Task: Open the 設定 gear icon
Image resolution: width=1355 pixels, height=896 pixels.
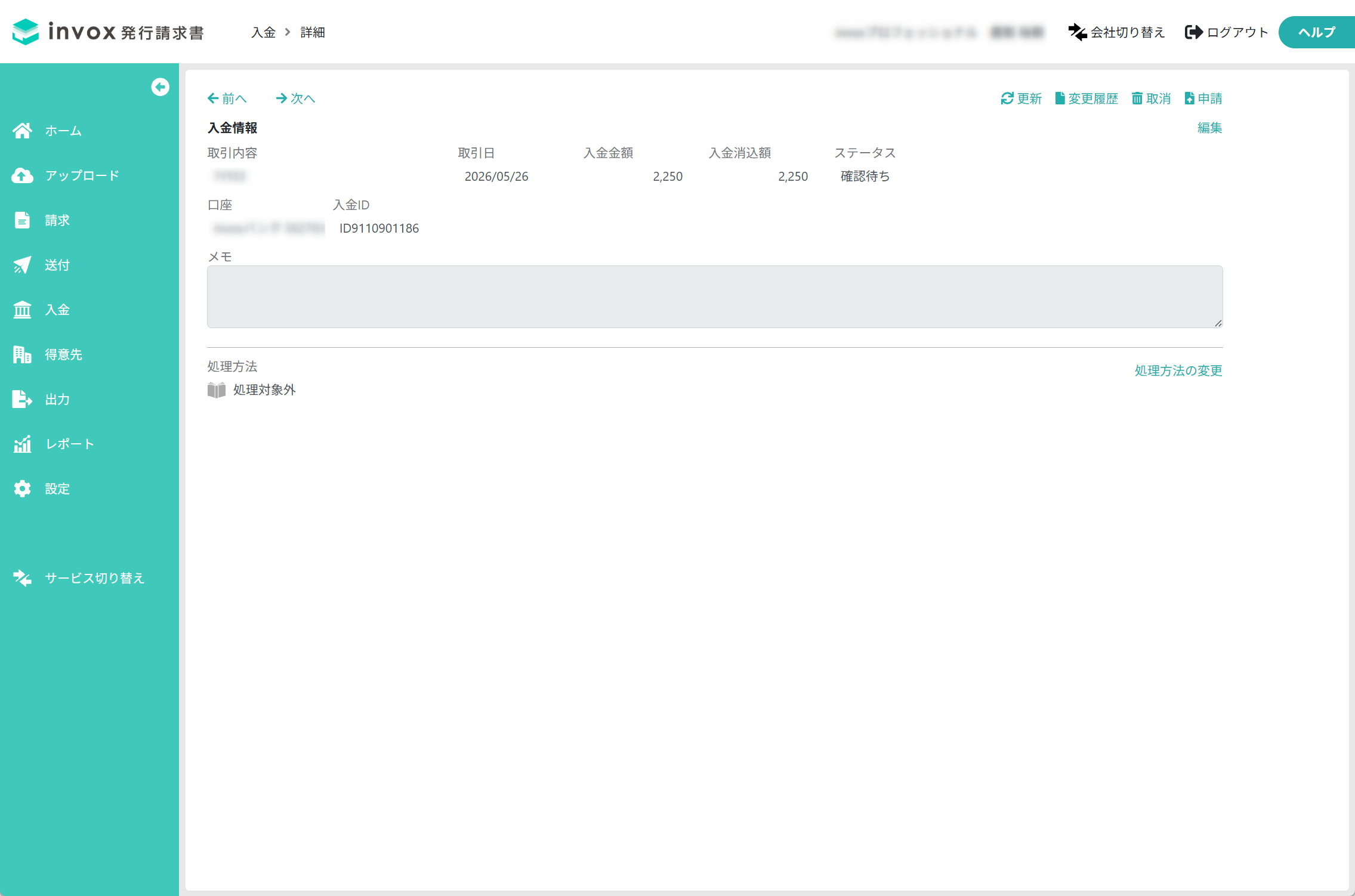Action: [22, 489]
